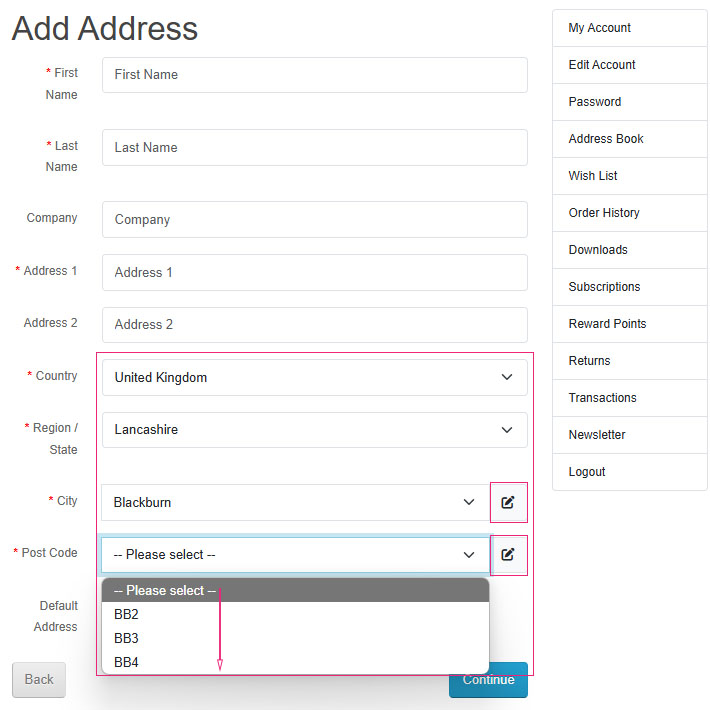Image resolution: width=710 pixels, height=710 pixels.
Task: Click the Company input field
Action: (314, 220)
